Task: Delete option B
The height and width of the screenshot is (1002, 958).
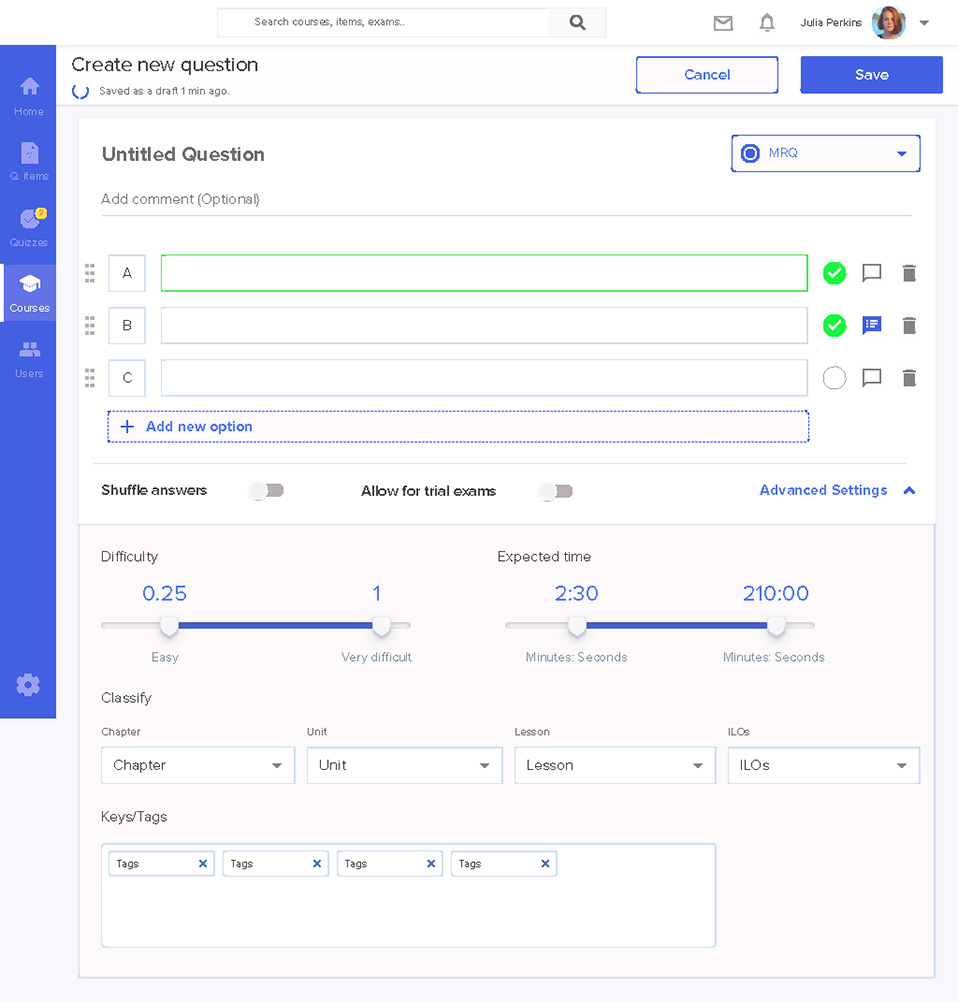Action: coord(909,326)
